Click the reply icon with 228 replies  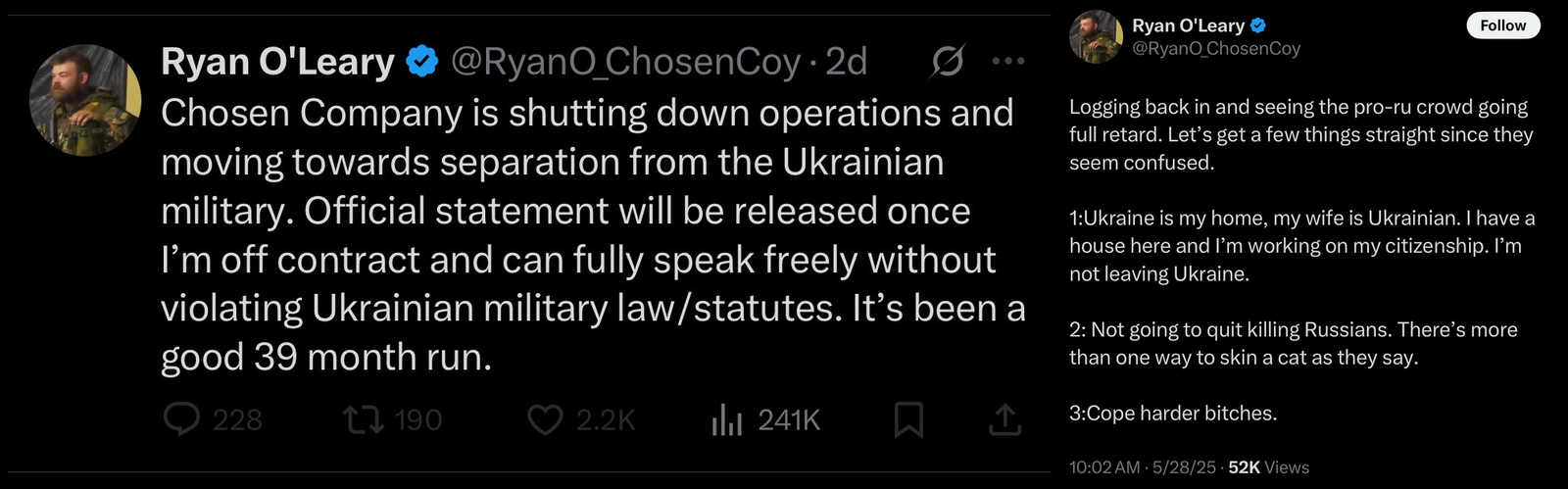pyautogui.click(x=182, y=420)
